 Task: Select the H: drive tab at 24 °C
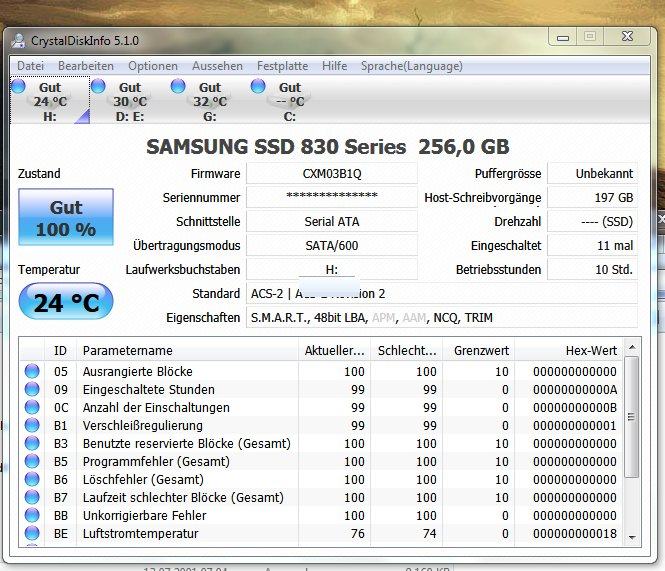(50, 101)
